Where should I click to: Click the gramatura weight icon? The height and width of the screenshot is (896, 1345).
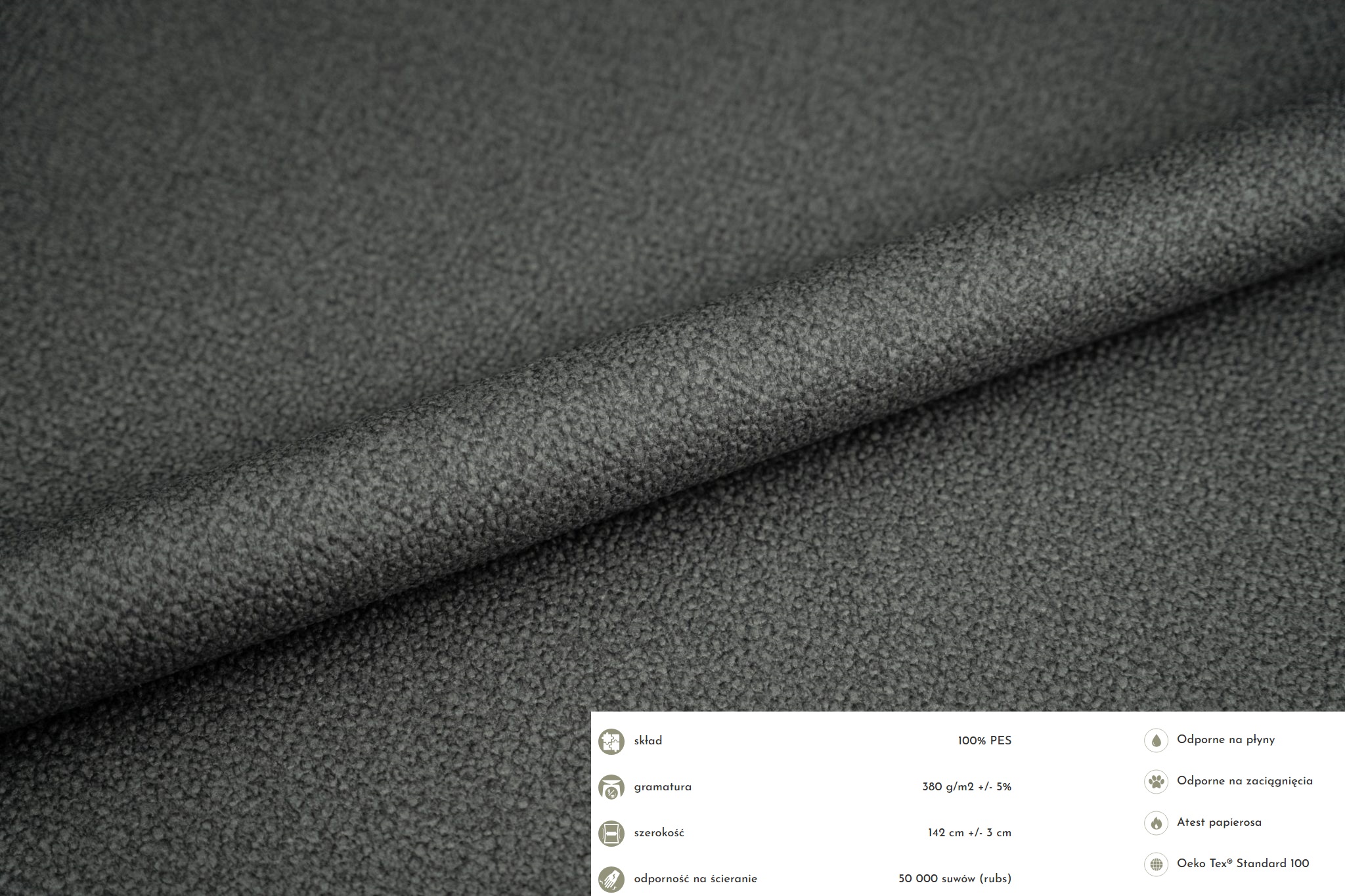pyautogui.click(x=611, y=787)
